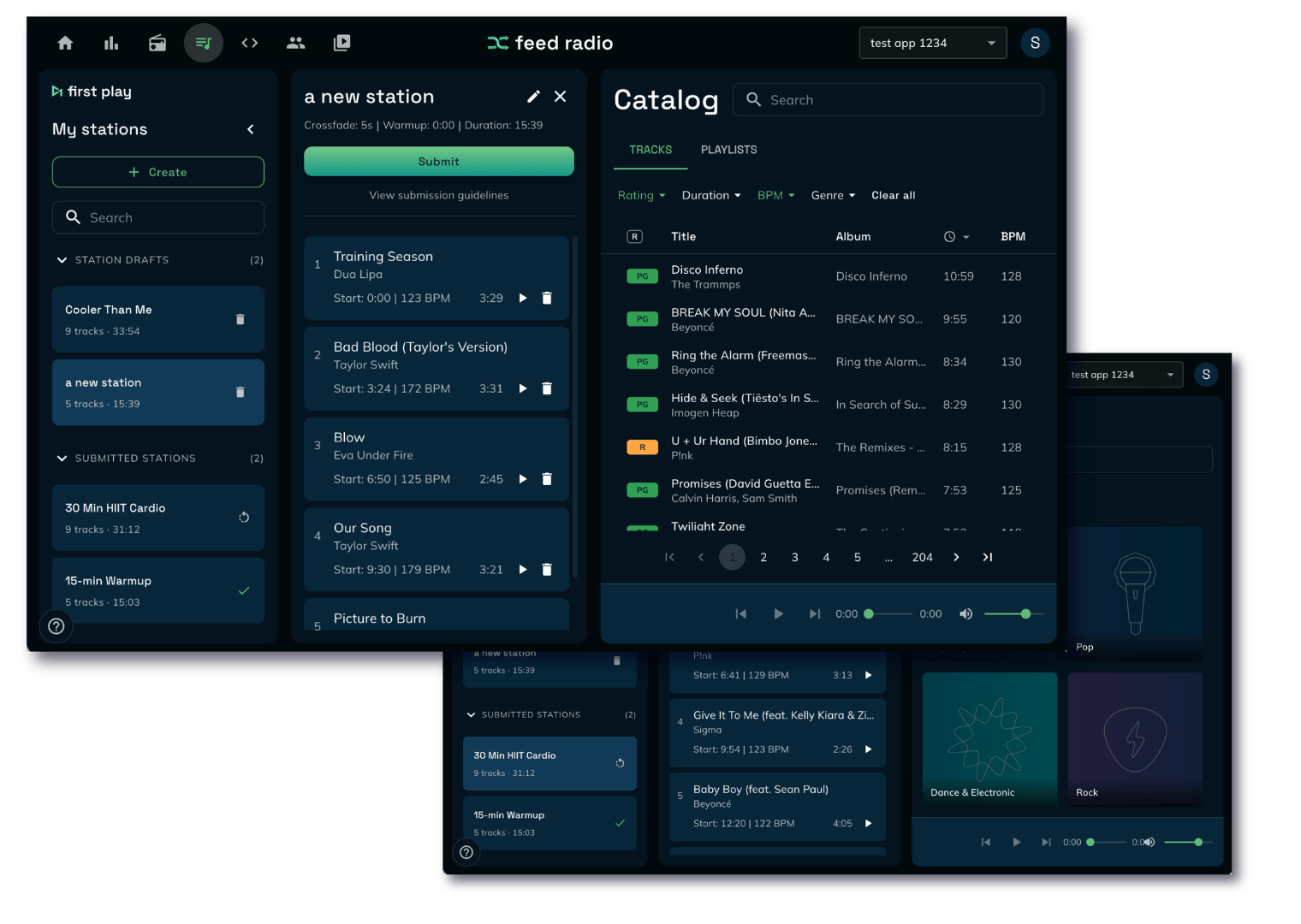Collapse the Station Drafts section
The image size is (1301, 924).
[62, 260]
